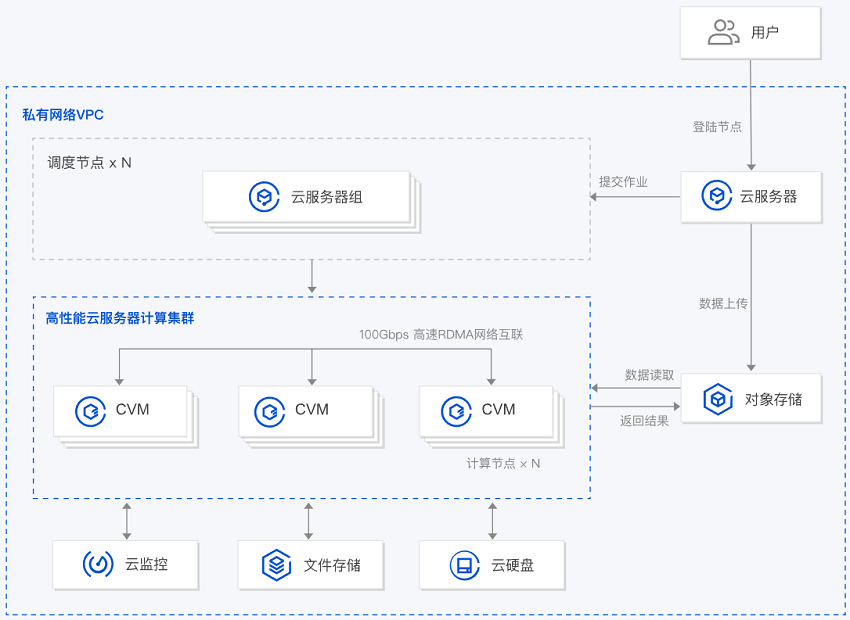The height and width of the screenshot is (620, 850).
Task: Open the 云监控 monitoring icon
Action: (x=97, y=564)
